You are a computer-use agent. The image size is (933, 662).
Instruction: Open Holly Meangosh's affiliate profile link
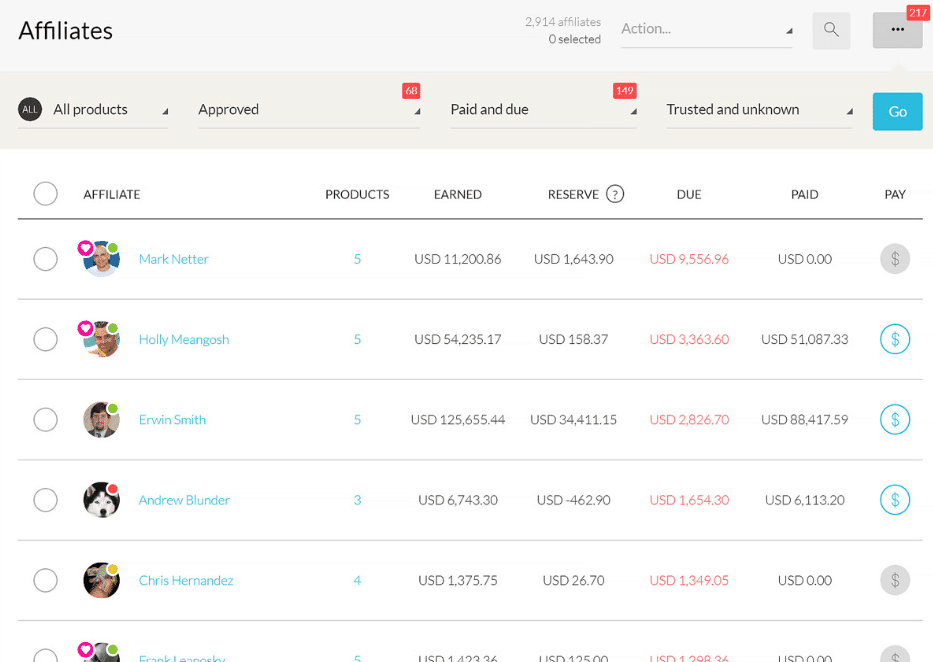click(x=184, y=339)
